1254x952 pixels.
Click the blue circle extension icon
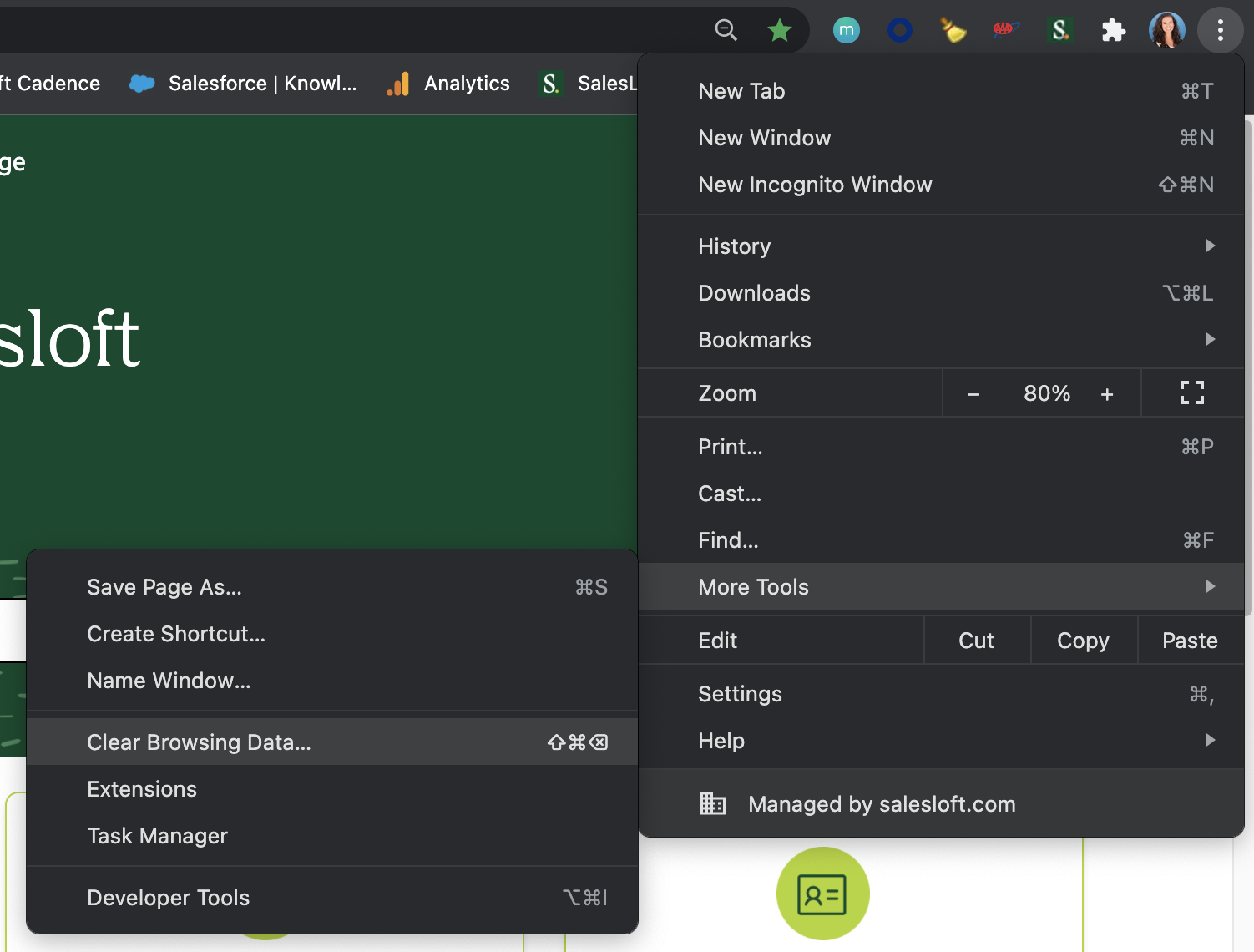(899, 31)
